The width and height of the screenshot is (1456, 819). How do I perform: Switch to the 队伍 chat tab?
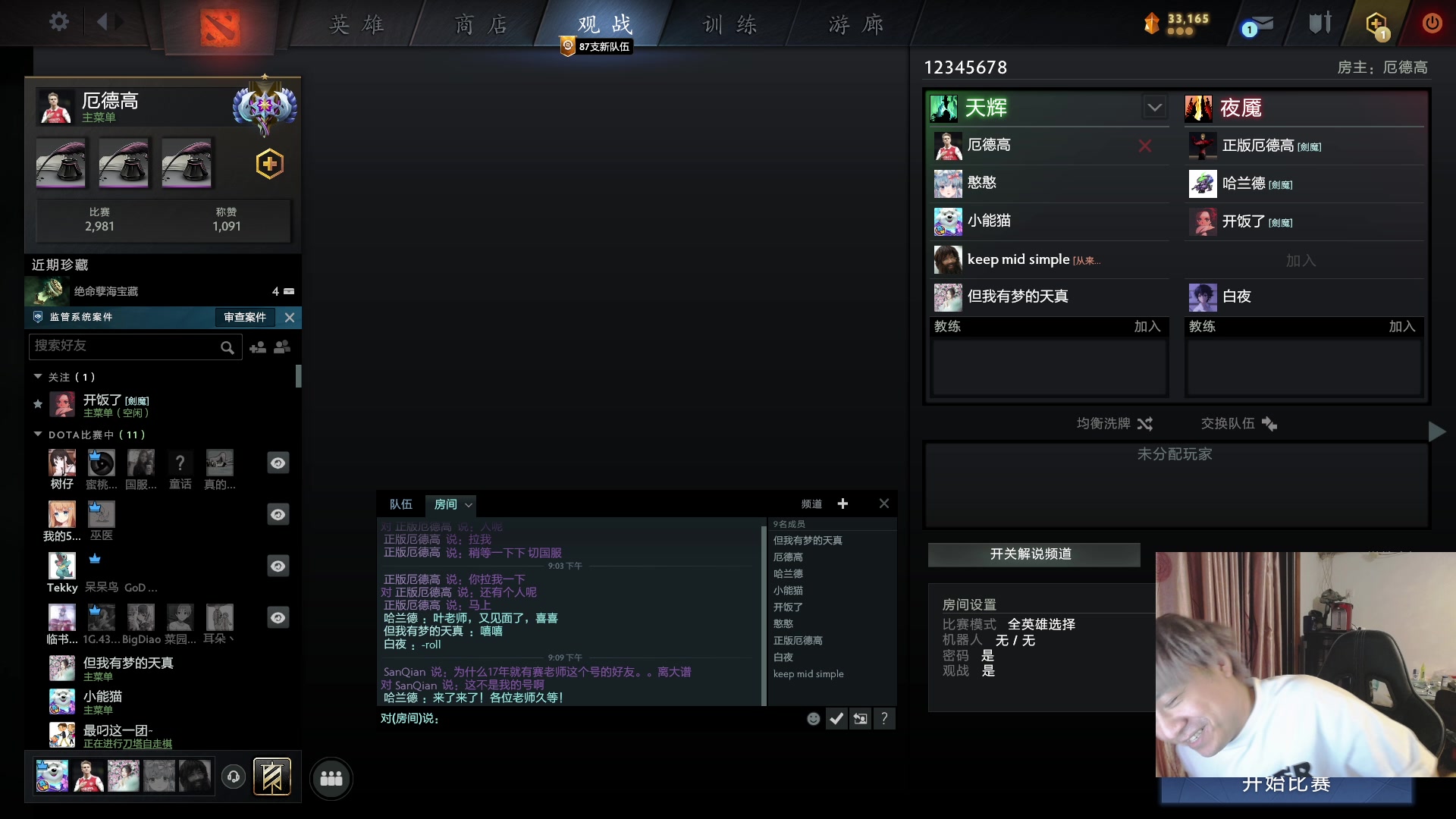point(401,504)
